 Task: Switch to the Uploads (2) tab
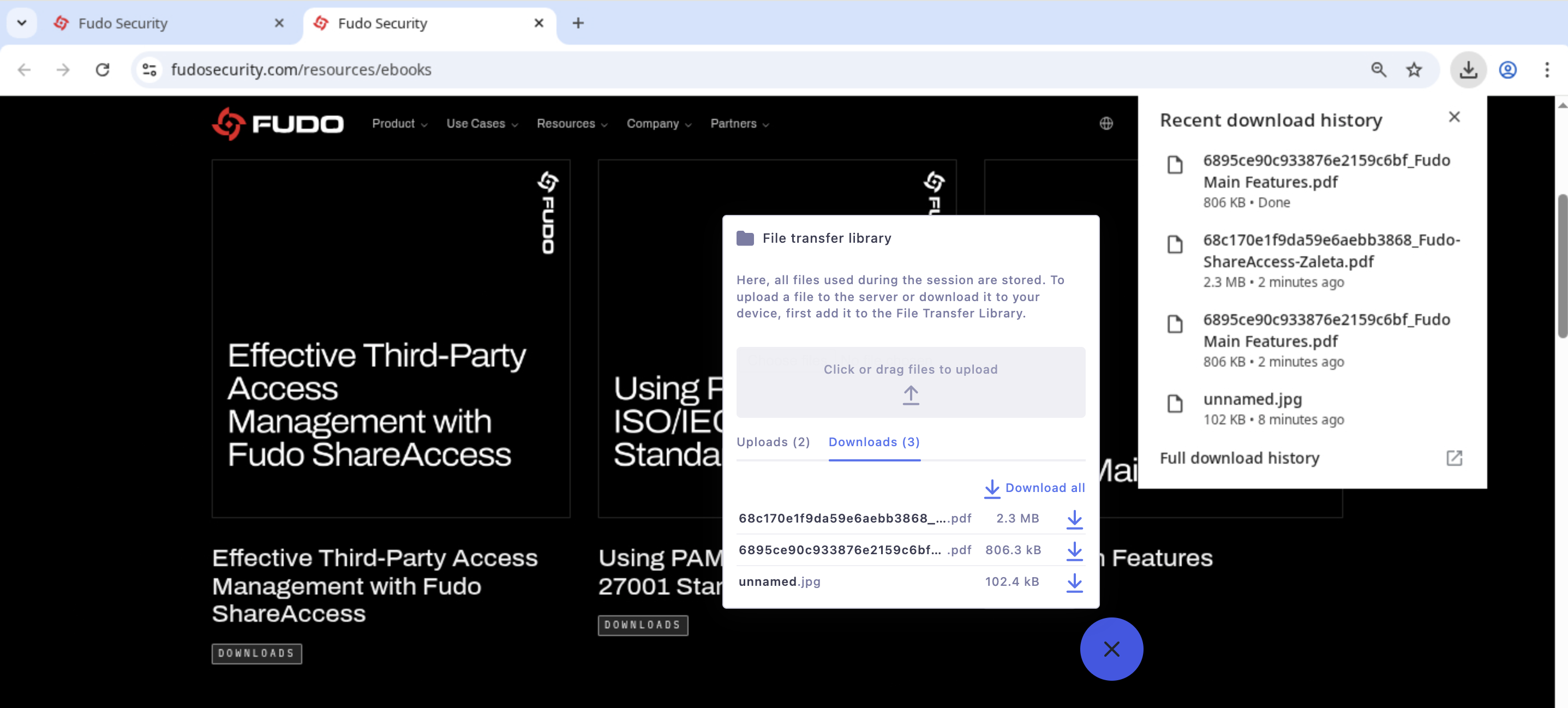coord(773,442)
